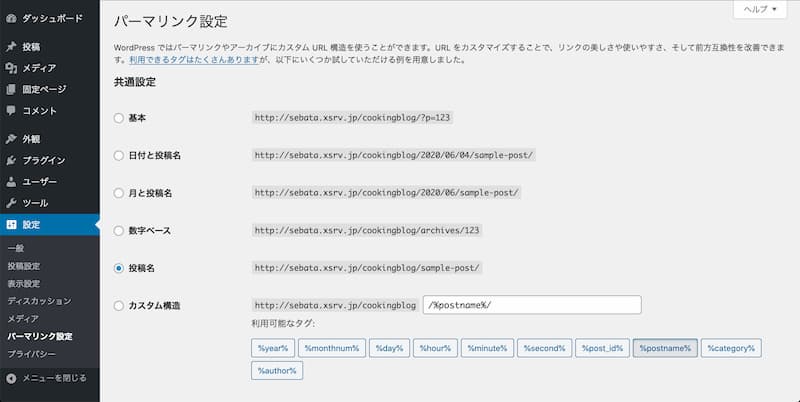Insert %day% tag button

(x=389, y=348)
